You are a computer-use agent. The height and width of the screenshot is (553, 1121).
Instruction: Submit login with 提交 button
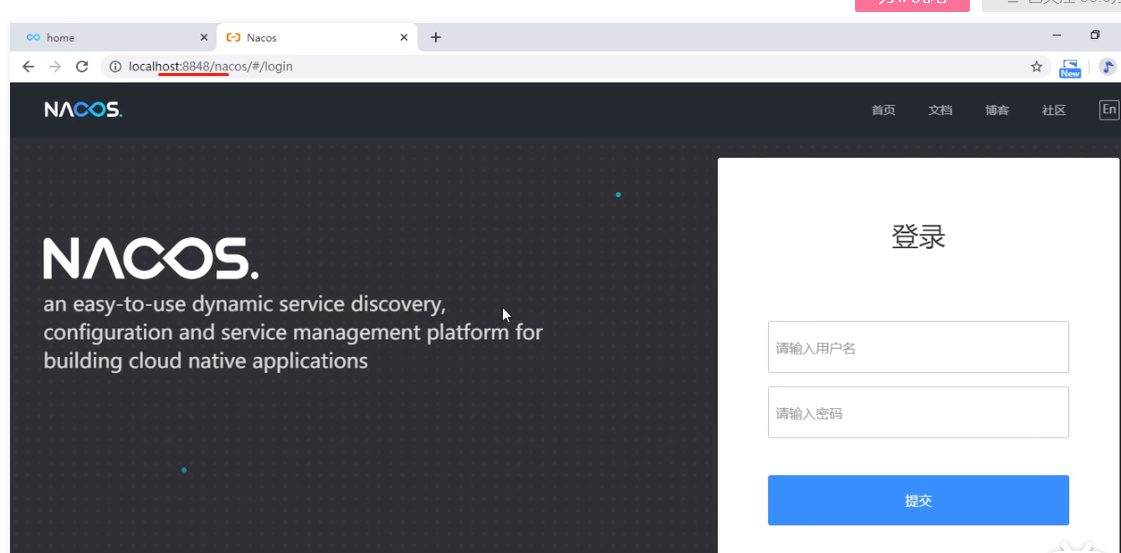pyautogui.click(x=918, y=500)
